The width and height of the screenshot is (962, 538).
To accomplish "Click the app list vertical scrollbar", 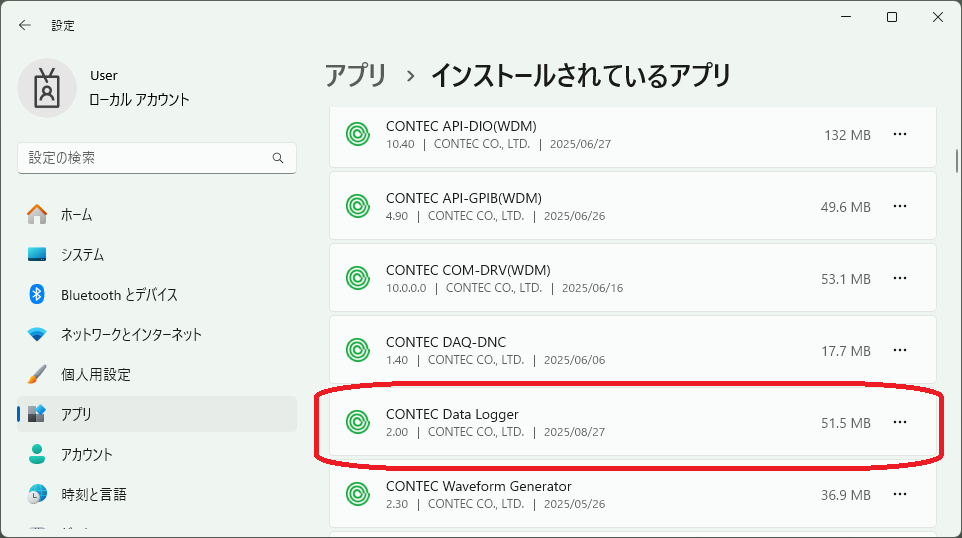I will click(x=956, y=160).
